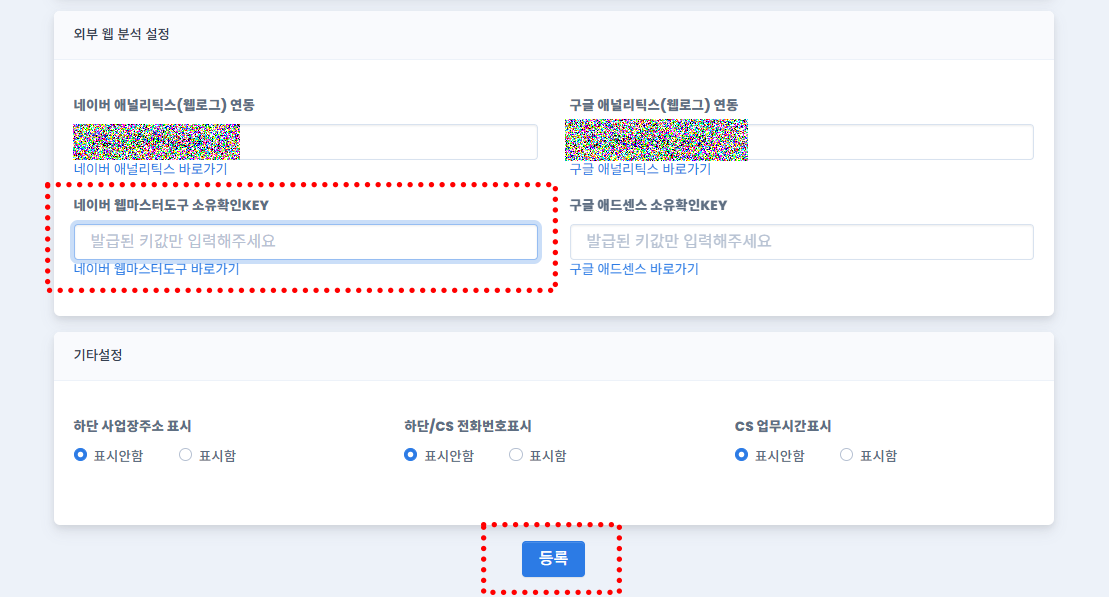
Task: Click the 외부 웹 분석 설정 section header
Action: point(122,34)
